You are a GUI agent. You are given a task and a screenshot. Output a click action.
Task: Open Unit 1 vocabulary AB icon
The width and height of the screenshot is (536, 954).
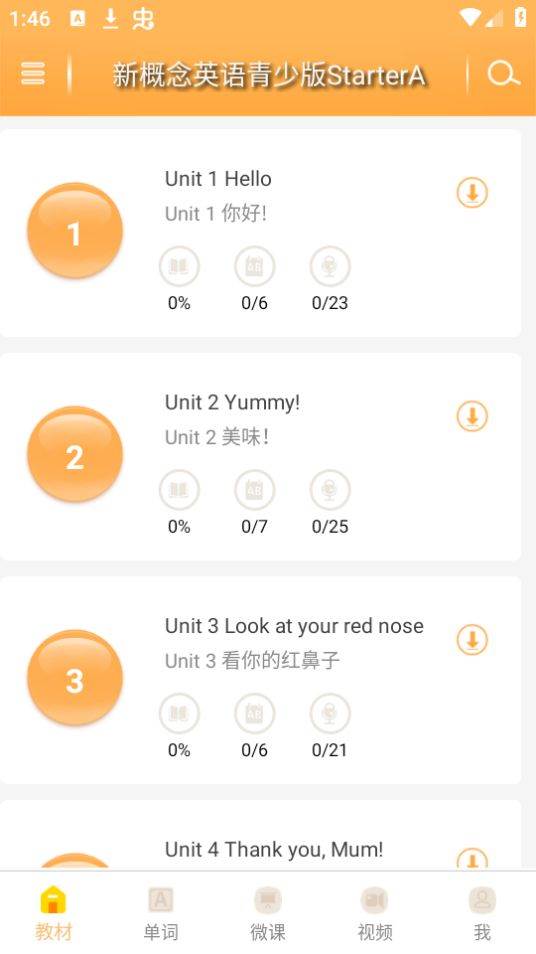coord(254,266)
